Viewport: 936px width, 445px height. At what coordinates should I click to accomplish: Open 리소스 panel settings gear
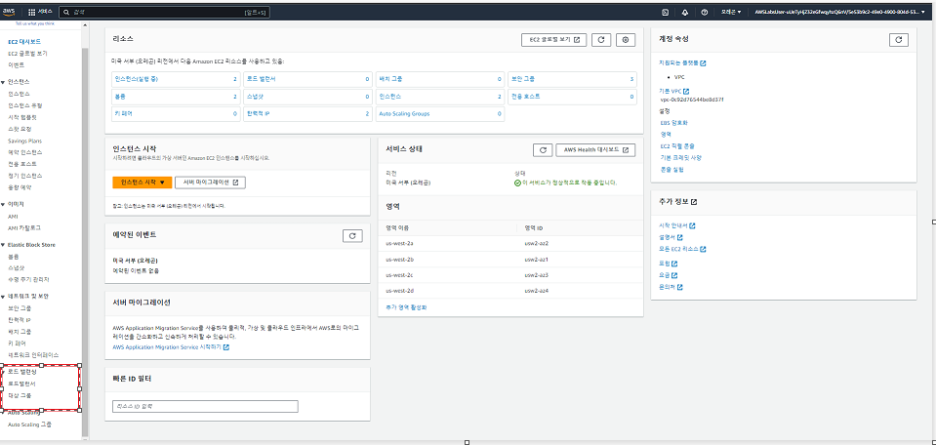626,39
